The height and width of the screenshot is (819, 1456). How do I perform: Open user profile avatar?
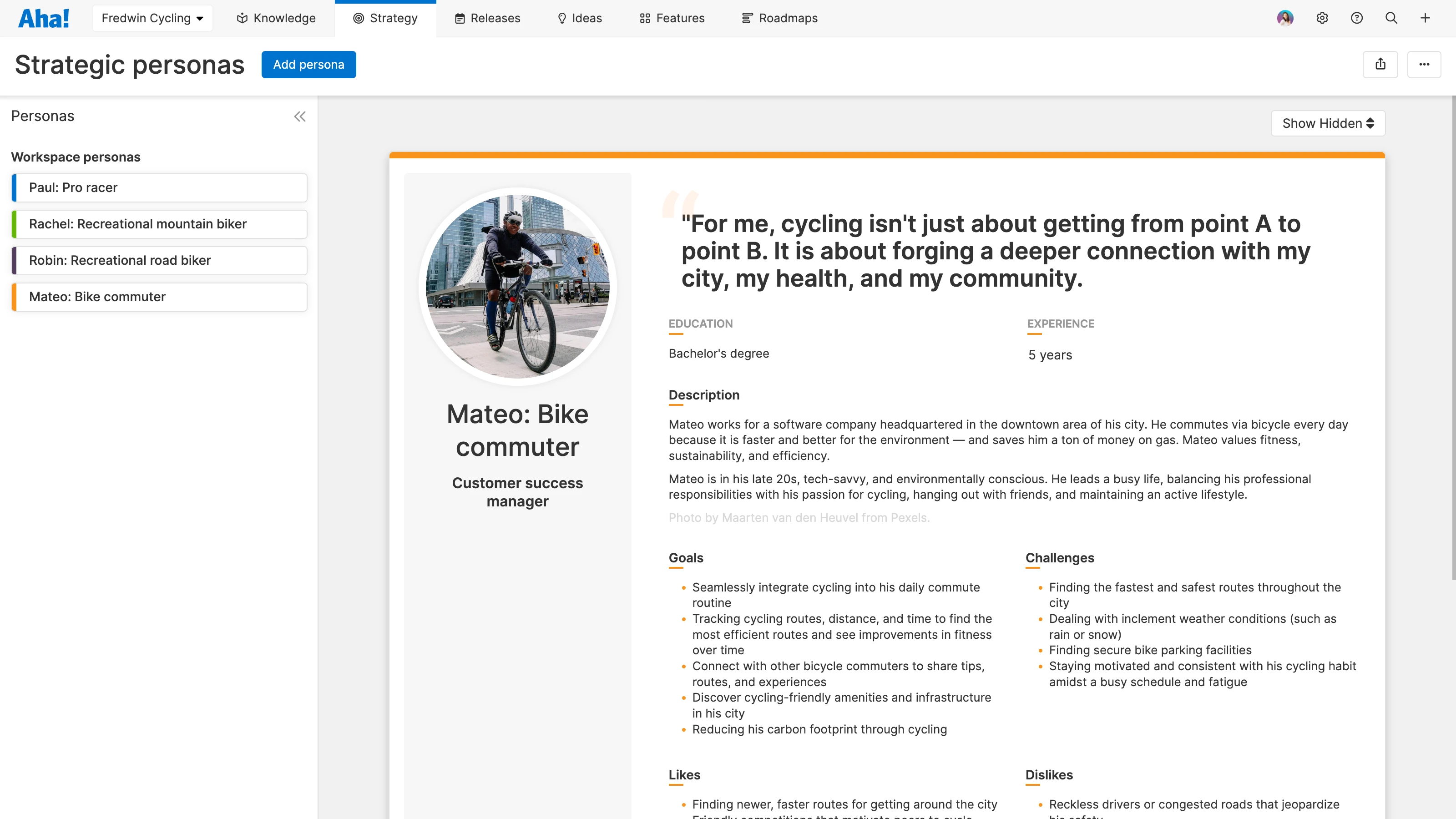pos(1285,18)
